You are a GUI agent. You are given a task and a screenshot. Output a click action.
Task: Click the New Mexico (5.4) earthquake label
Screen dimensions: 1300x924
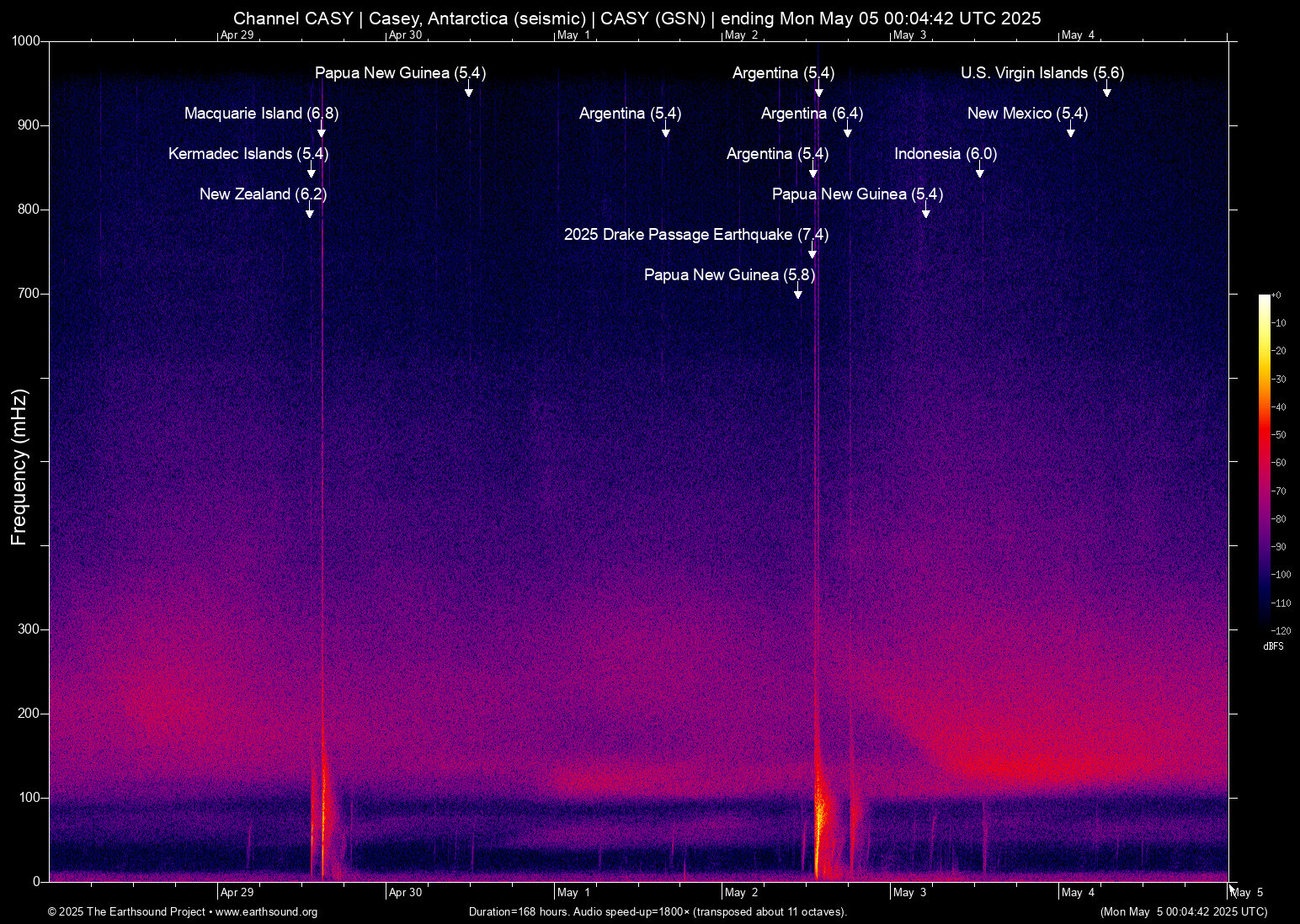pos(1027,114)
